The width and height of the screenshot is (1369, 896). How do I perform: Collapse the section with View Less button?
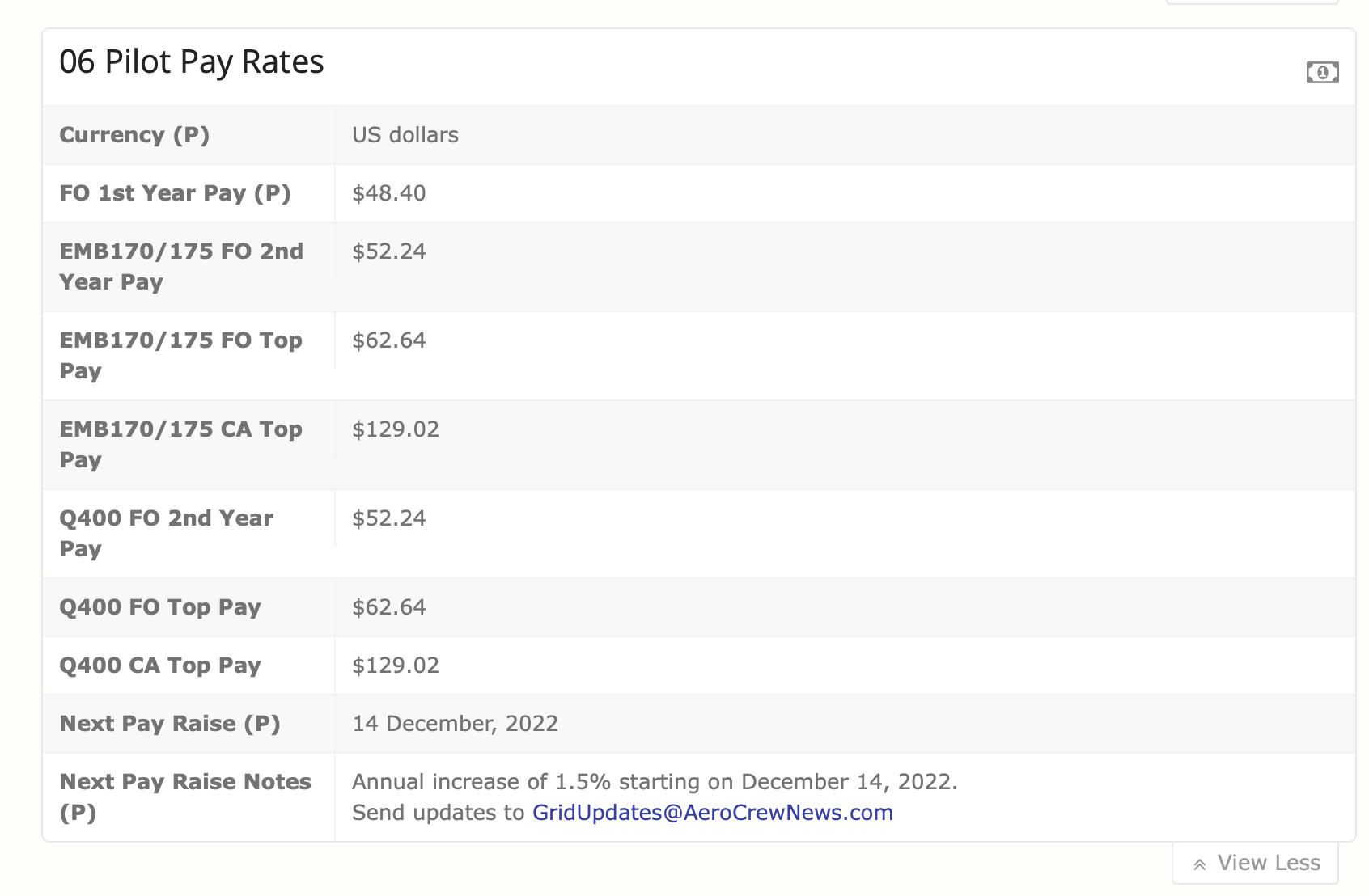click(1255, 863)
